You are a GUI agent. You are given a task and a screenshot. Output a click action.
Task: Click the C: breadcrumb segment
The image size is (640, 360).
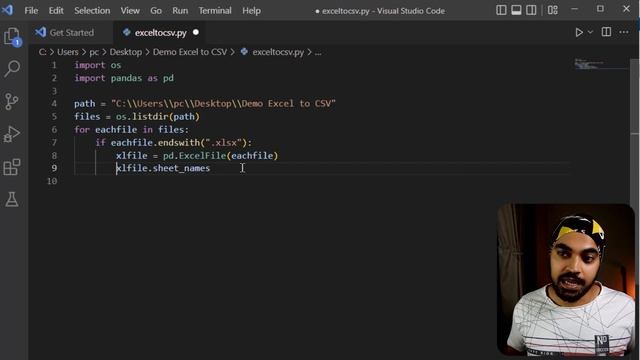click(42, 52)
